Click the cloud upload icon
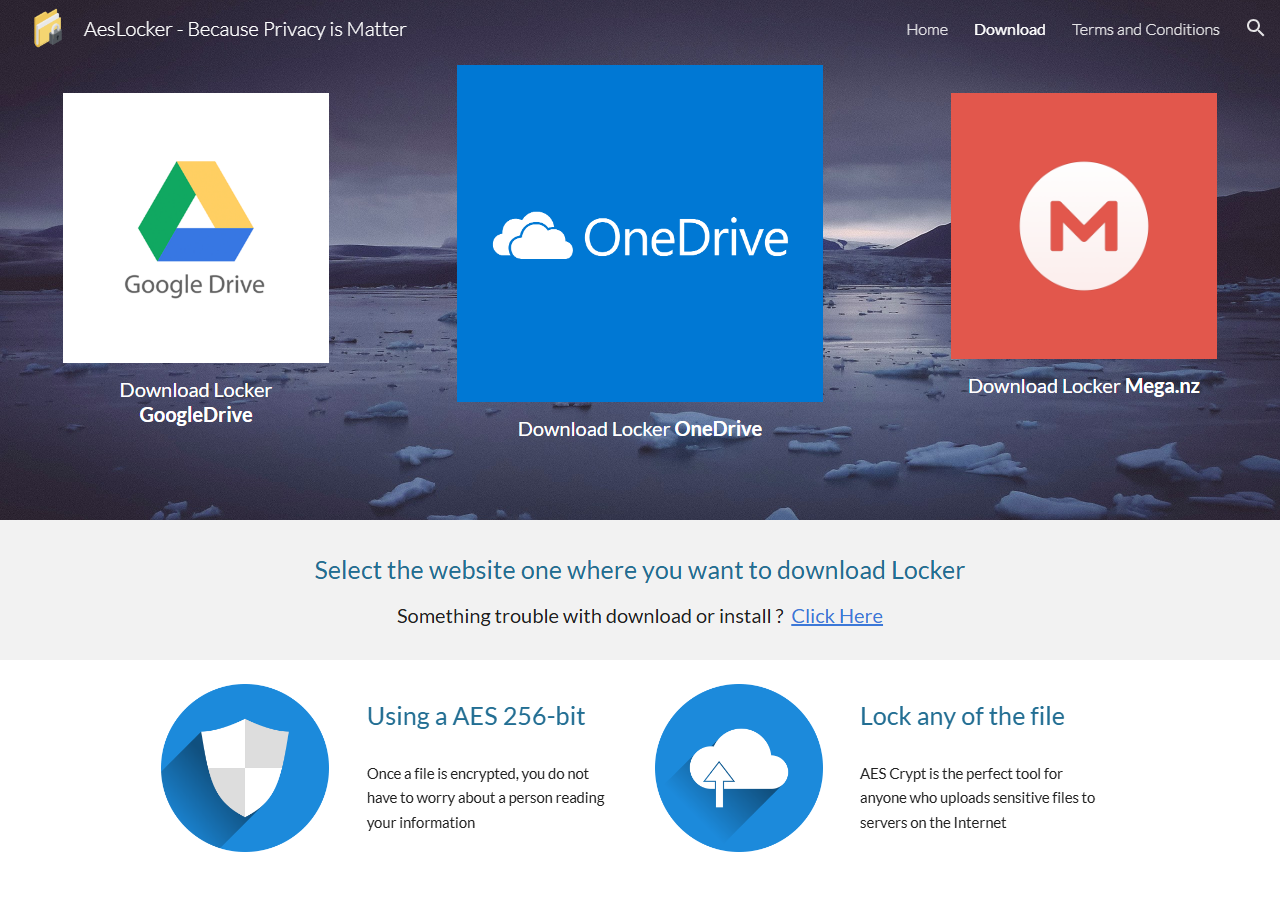The height and width of the screenshot is (900, 1280). tap(739, 768)
